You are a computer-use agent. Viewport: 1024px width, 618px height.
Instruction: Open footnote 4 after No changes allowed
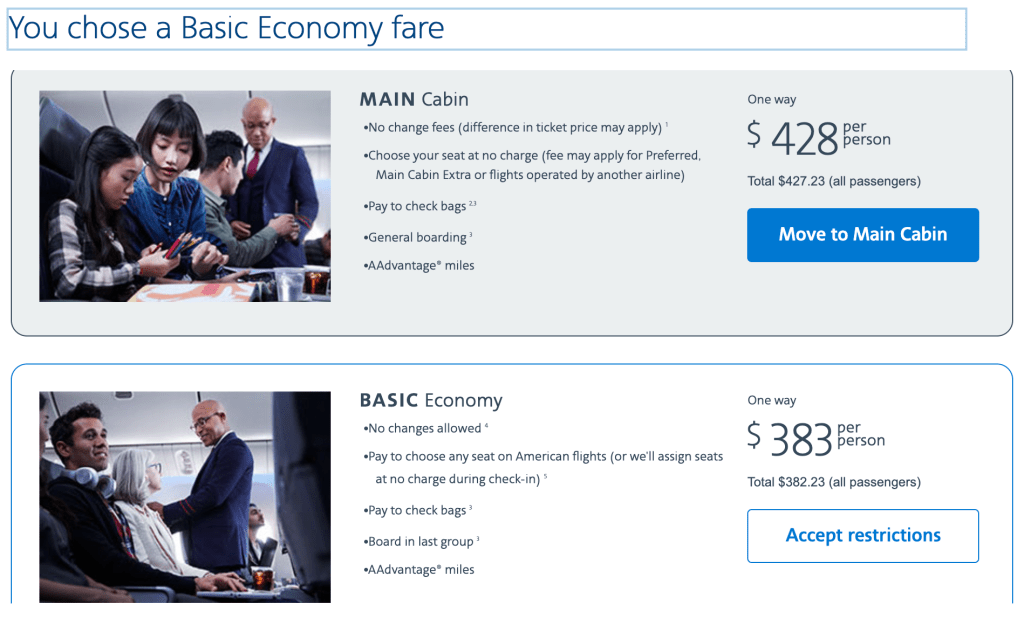point(486,426)
